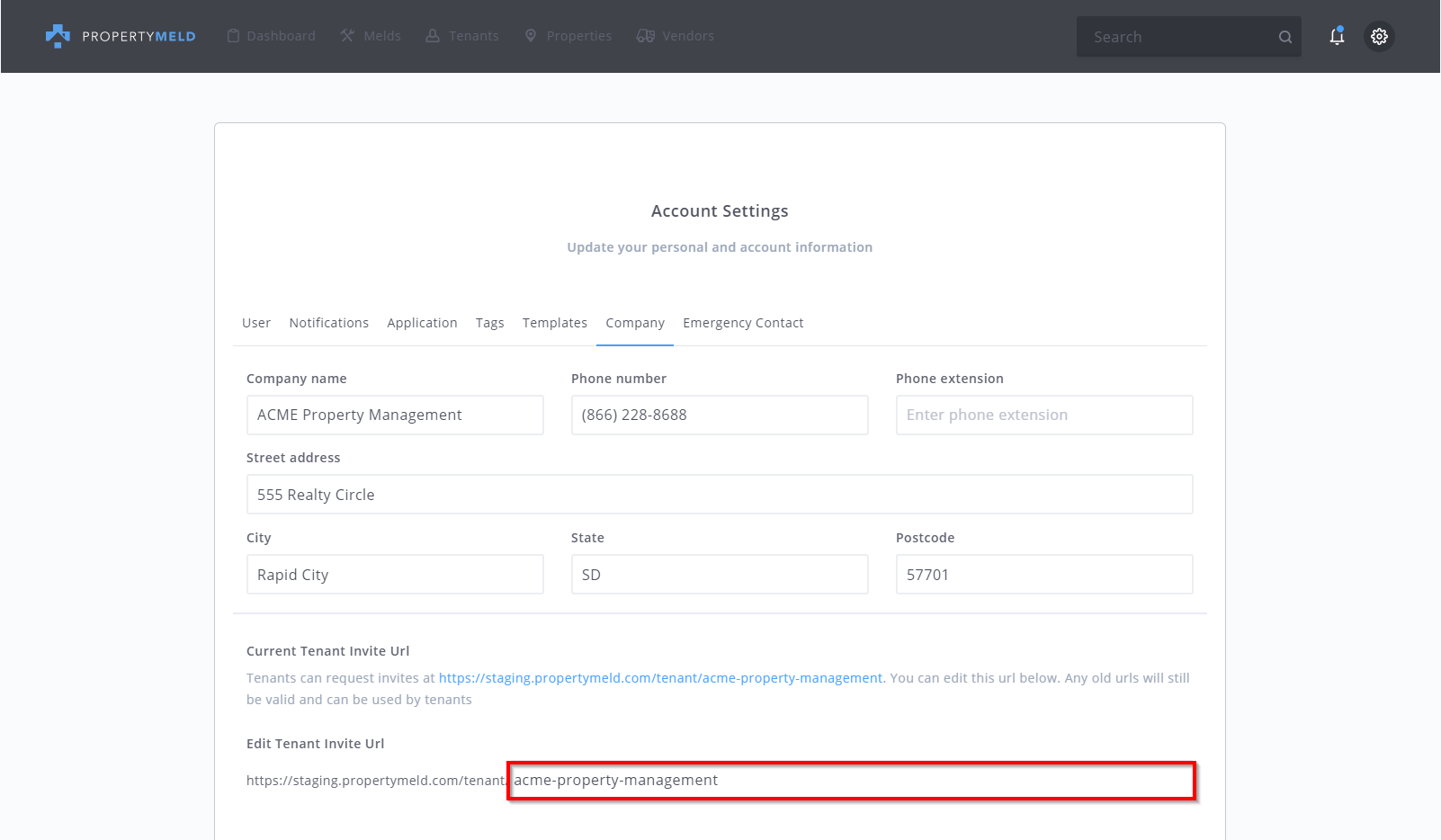The height and width of the screenshot is (840, 1441).
Task: Switch to the Templates tab
Action: pos(555,323)
